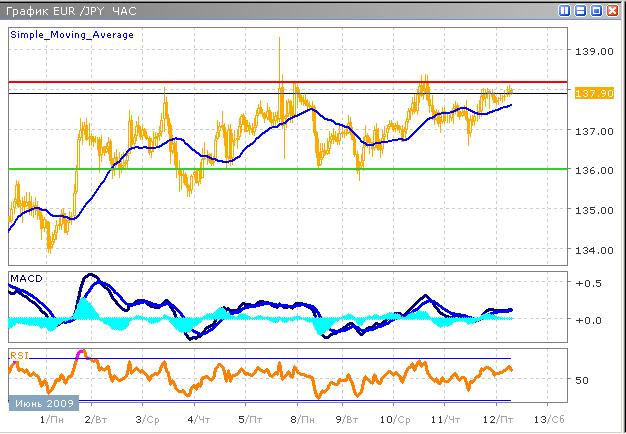Select the RSI panel label
626x434 pixels.
click(19, 354)
